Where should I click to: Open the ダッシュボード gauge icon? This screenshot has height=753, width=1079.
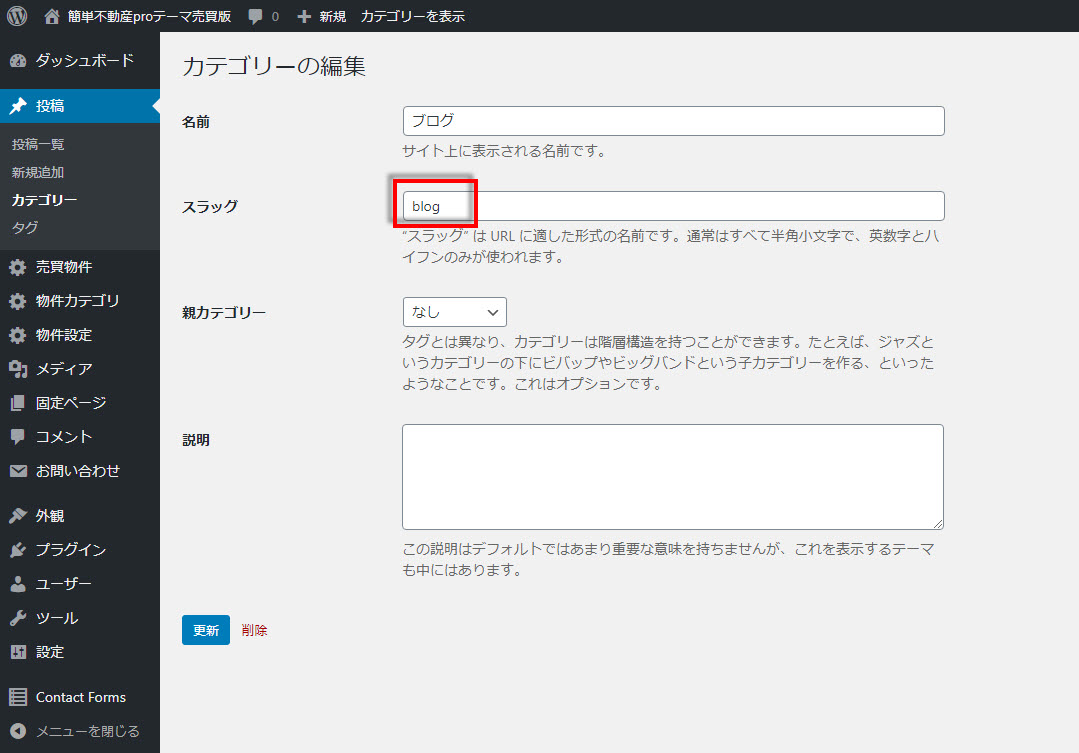coord(18,61)
